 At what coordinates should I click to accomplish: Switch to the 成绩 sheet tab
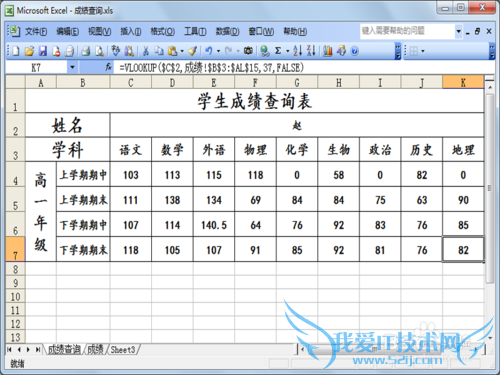tap(95, 349)
